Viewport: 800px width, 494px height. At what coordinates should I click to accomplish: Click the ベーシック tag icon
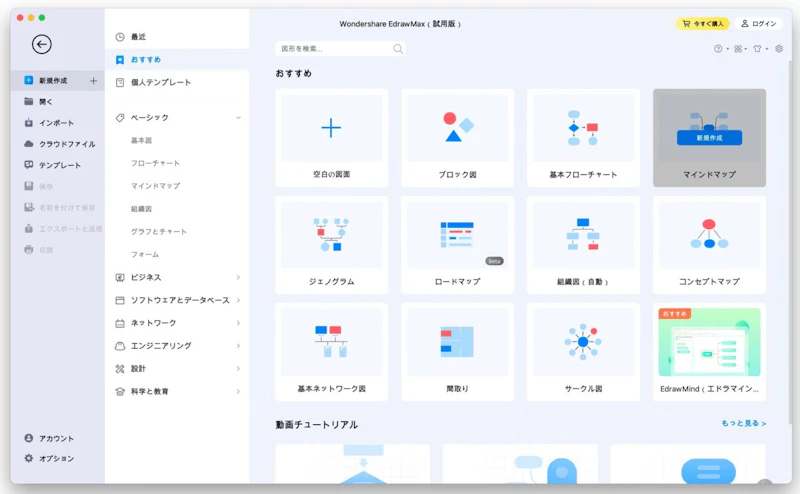120,117
